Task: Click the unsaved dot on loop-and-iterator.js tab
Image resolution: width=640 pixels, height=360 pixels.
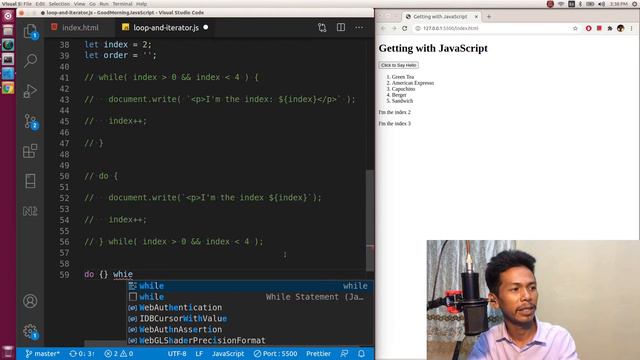Action: point(206,27)
